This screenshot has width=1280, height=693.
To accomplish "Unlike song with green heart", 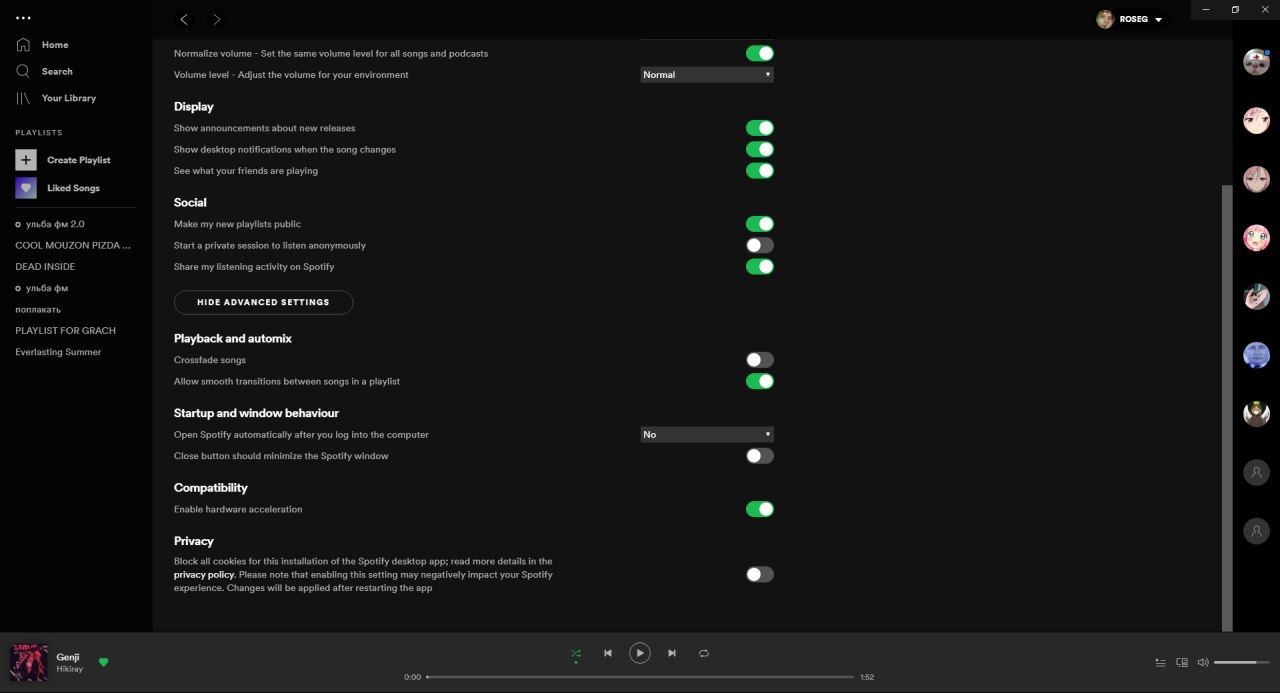I will click(103, 662).
